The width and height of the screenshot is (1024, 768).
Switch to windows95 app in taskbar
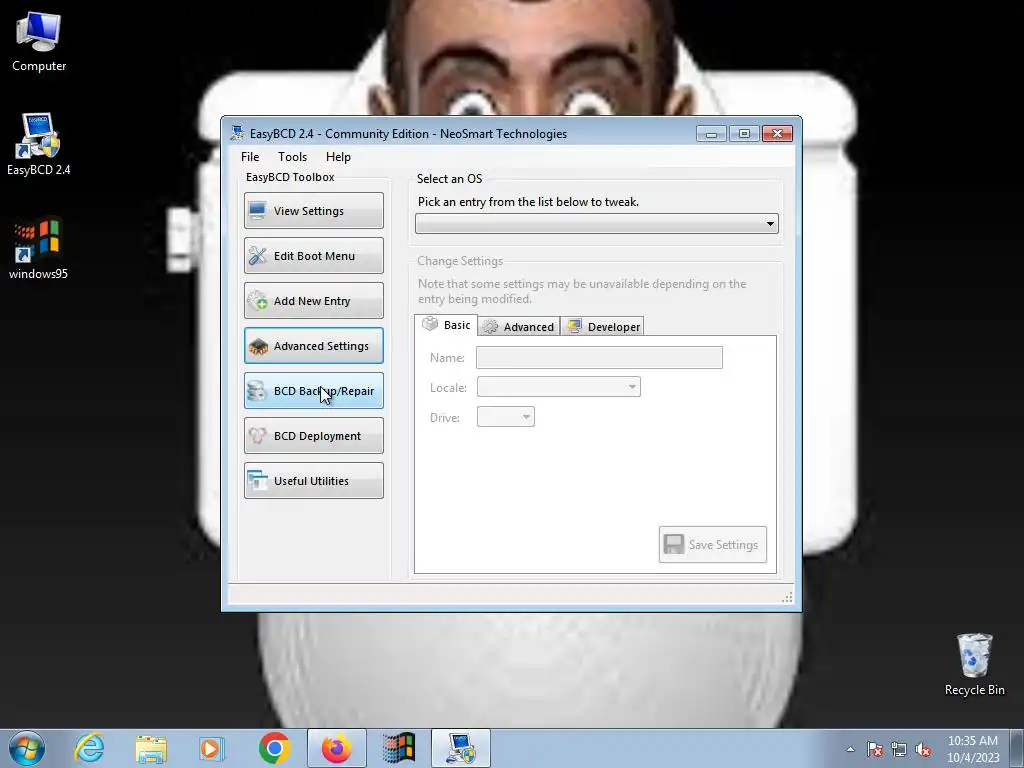point(398,748)
